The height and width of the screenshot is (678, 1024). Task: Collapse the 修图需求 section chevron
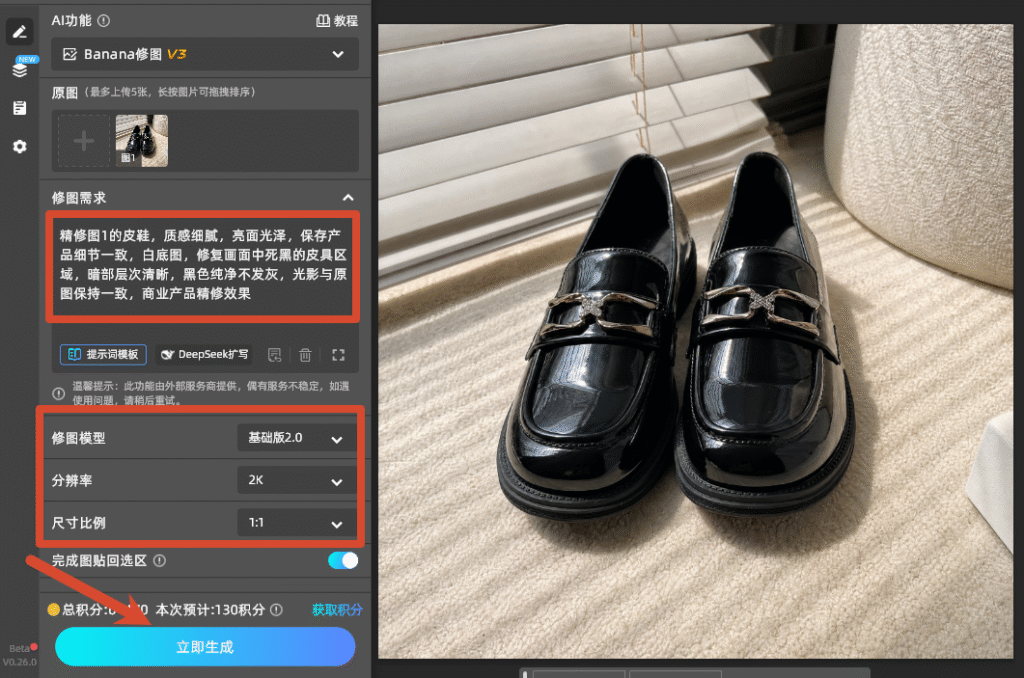348,197
